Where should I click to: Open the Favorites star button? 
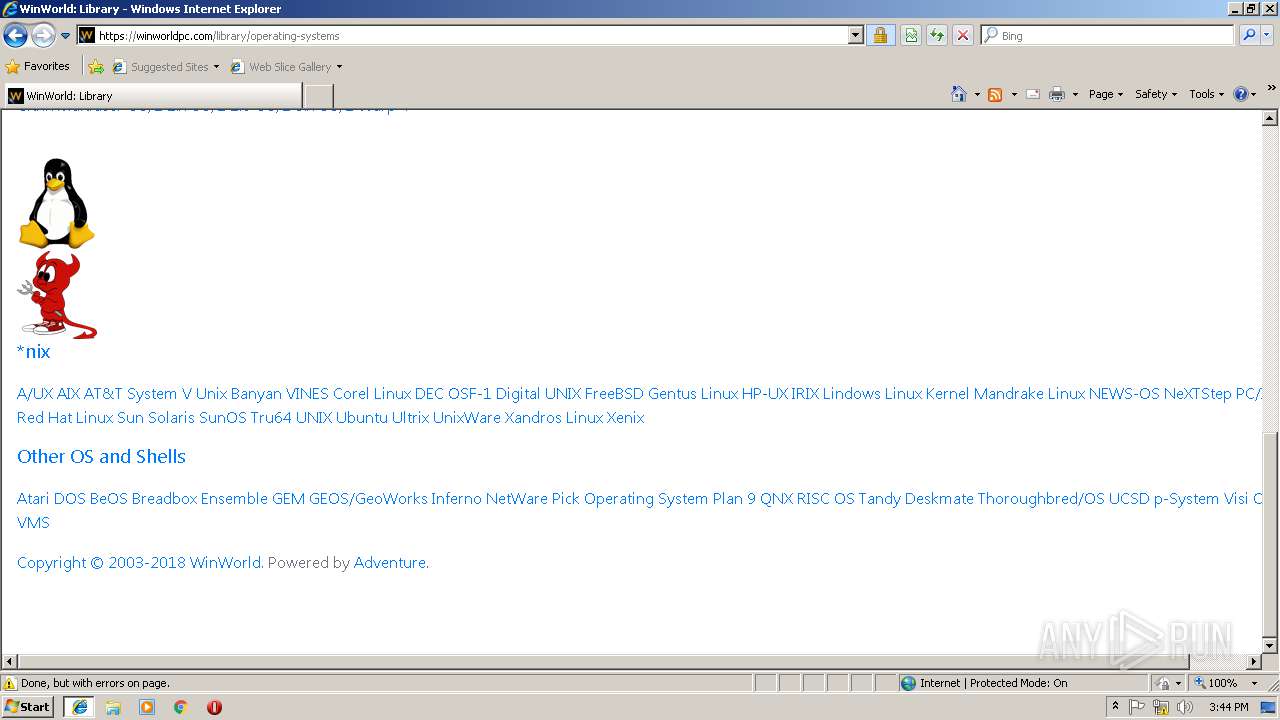[38, 66]
